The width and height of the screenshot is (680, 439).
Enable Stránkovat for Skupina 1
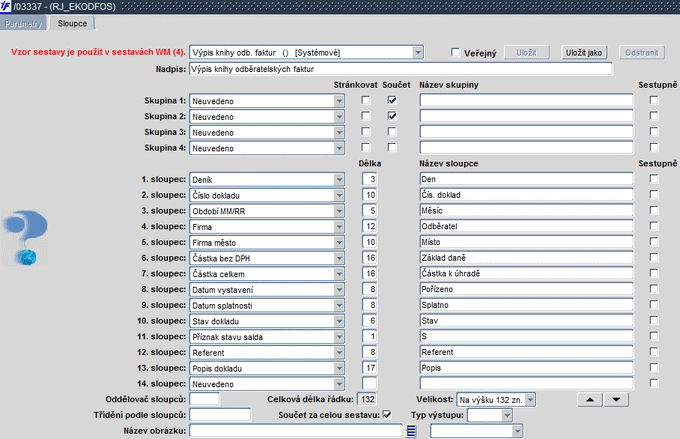[366, 100]
